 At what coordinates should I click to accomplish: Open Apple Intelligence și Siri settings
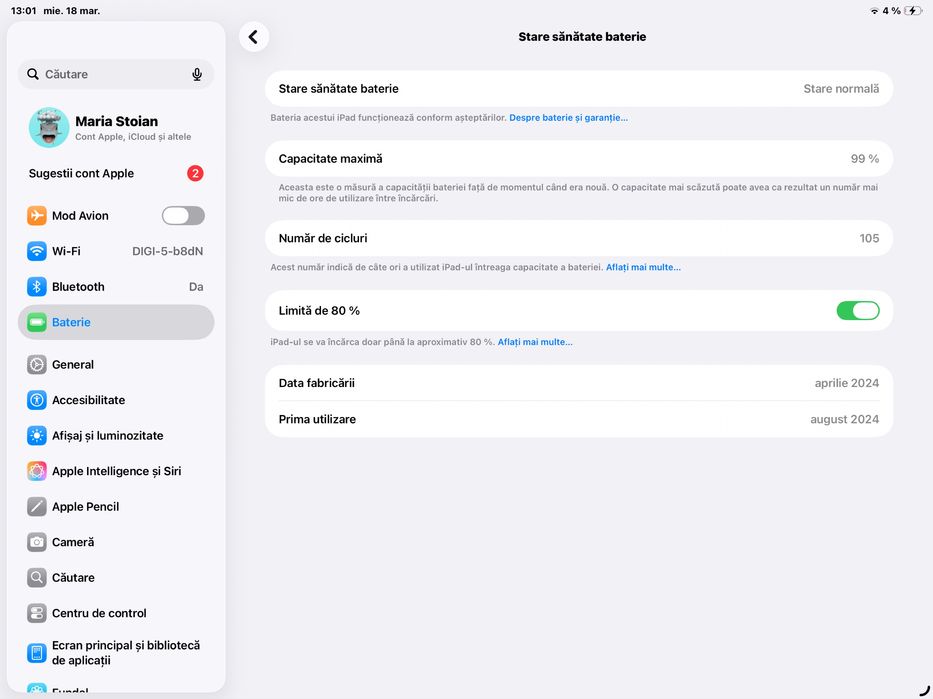116,471
